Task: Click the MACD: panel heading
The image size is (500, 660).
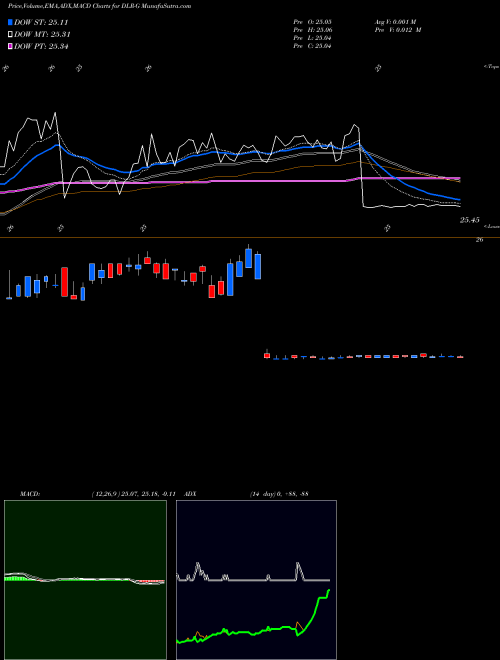Action: click(29, 494)
